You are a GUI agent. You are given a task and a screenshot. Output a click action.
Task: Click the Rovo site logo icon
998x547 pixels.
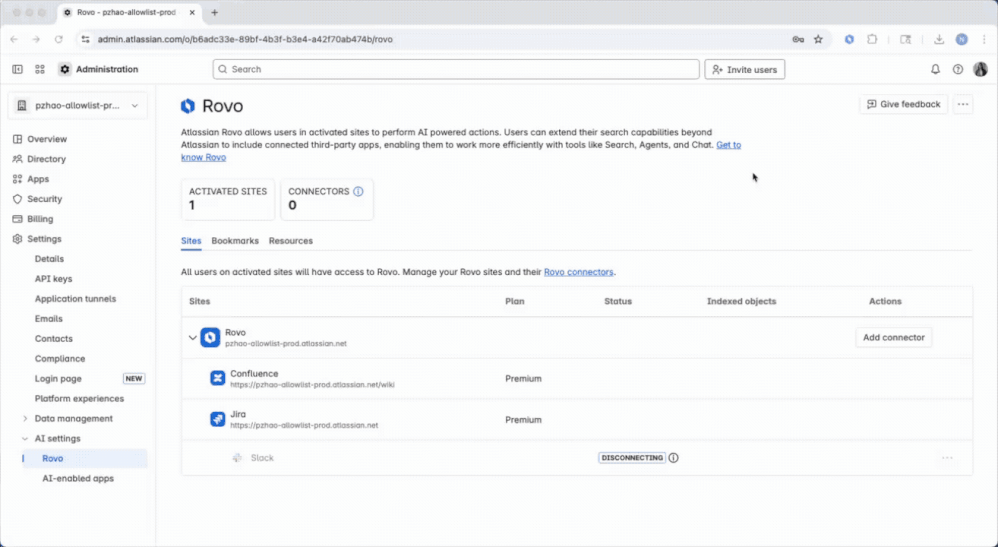click(x=210, y=337)
